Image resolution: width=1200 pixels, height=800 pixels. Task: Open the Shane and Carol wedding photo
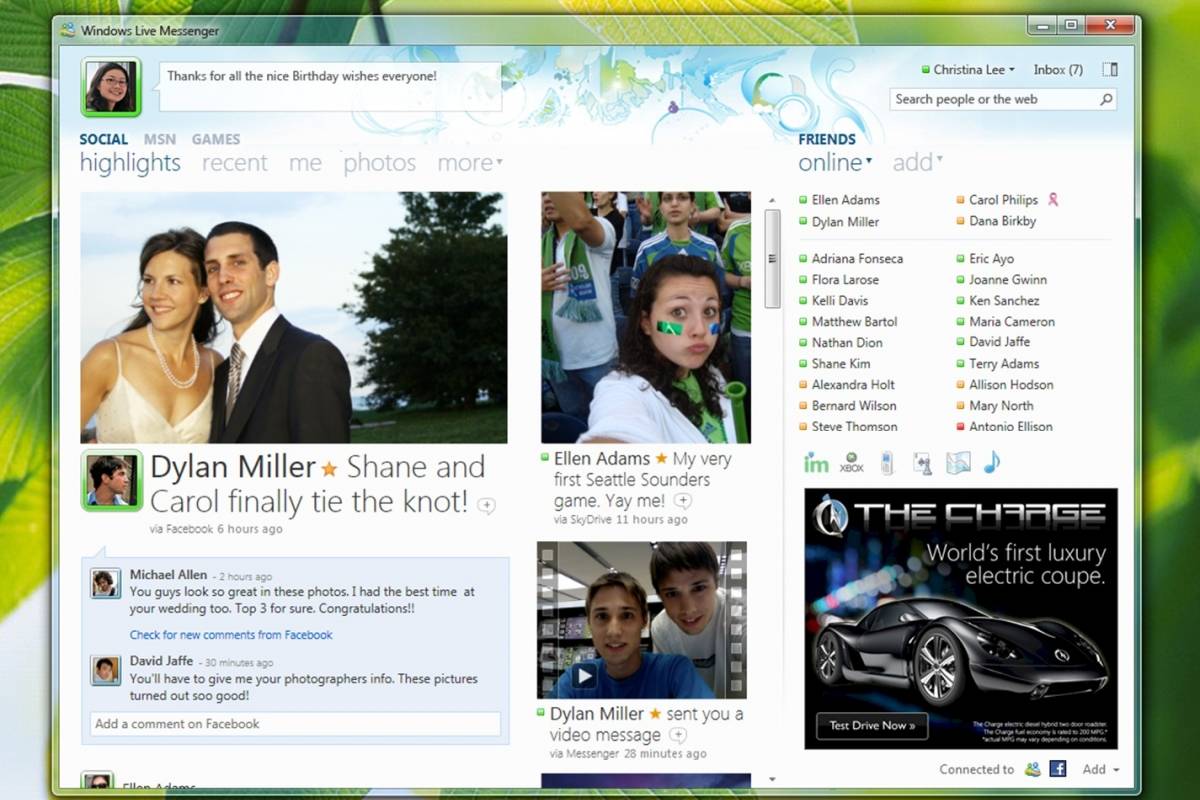coord(294,318)
